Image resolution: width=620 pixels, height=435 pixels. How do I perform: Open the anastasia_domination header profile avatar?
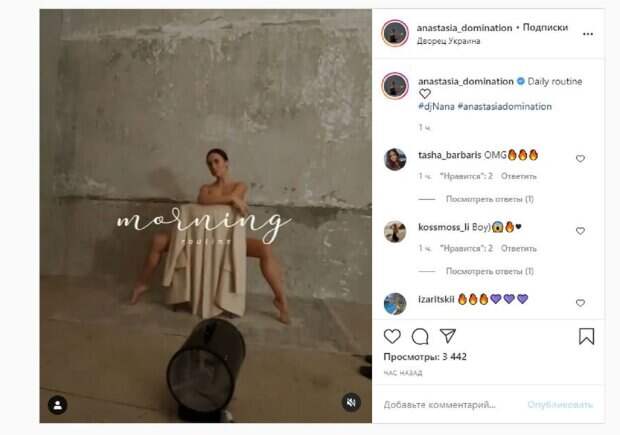point(395,33)
